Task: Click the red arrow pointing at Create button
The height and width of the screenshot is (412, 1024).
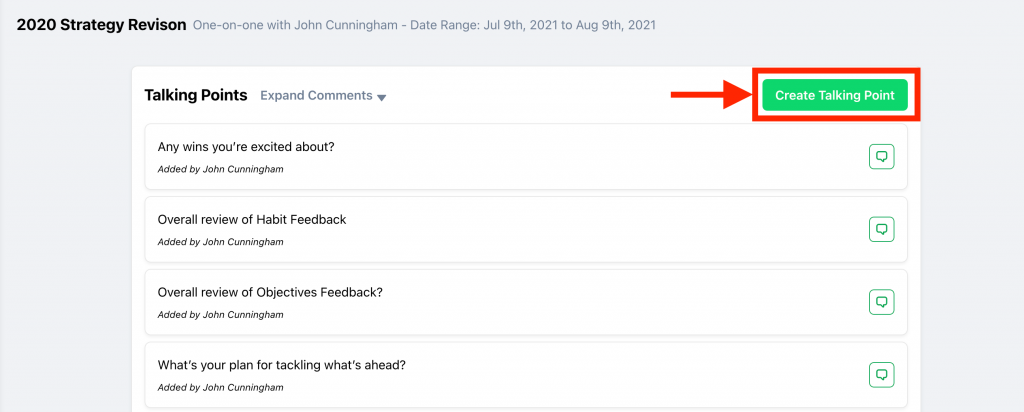Action: pyautogui.click(x=710, y=95)
